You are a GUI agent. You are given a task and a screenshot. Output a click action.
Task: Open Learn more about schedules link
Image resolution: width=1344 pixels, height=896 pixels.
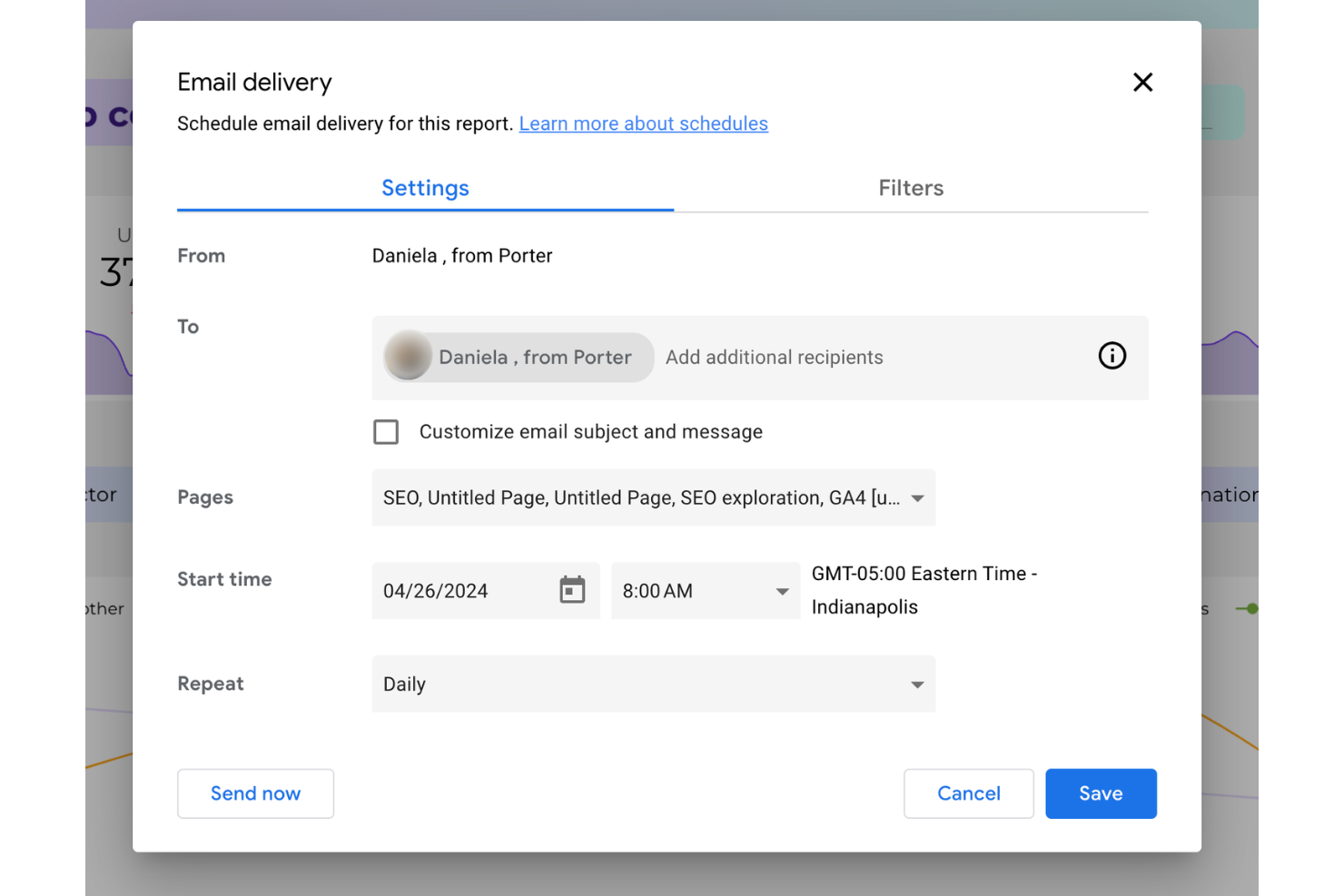coord(643,123)
